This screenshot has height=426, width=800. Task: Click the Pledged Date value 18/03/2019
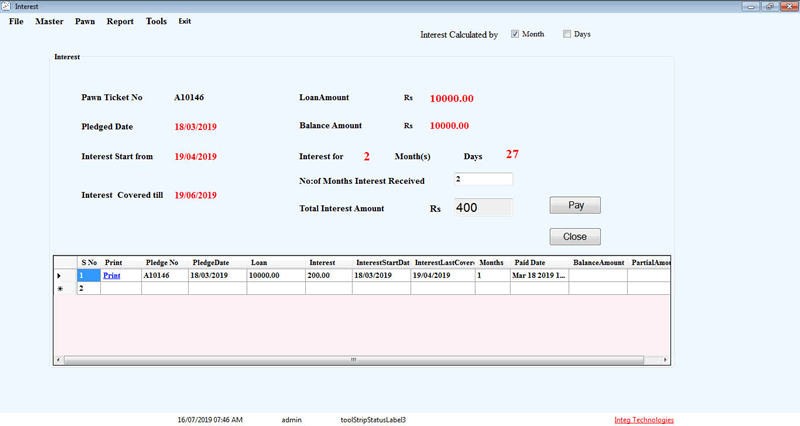click(x=195, y=127)
